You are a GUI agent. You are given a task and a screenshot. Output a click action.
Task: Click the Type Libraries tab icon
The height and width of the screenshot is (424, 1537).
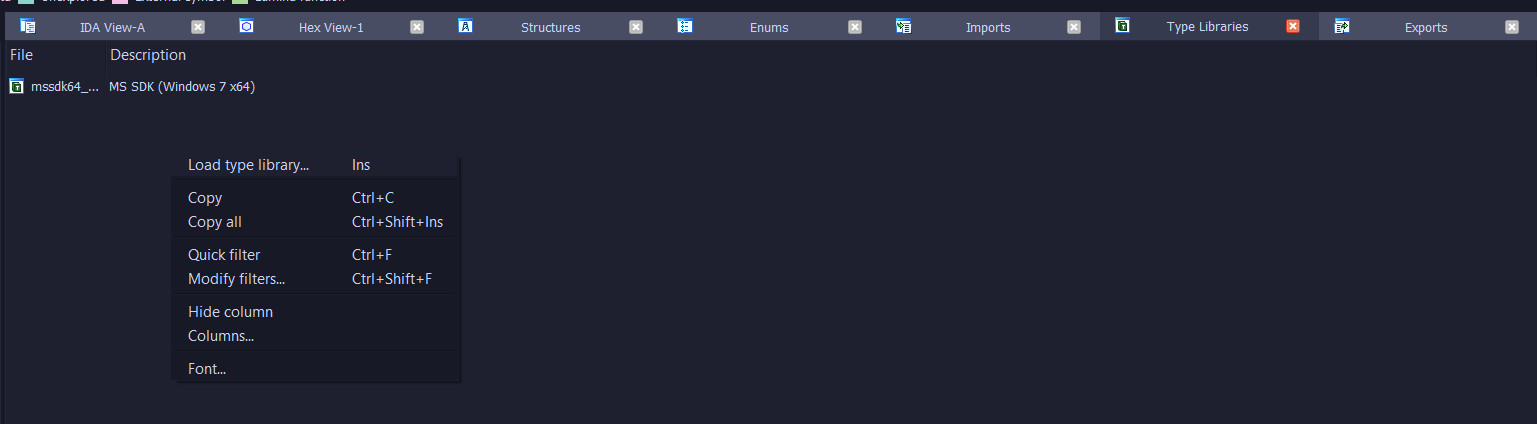[1123, 26]
